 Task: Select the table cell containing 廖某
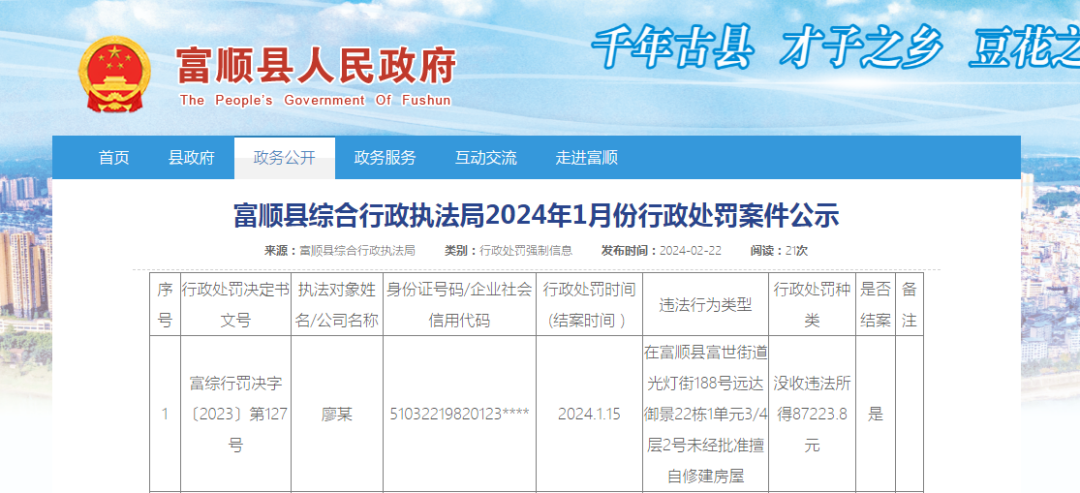tap(336, 414)
